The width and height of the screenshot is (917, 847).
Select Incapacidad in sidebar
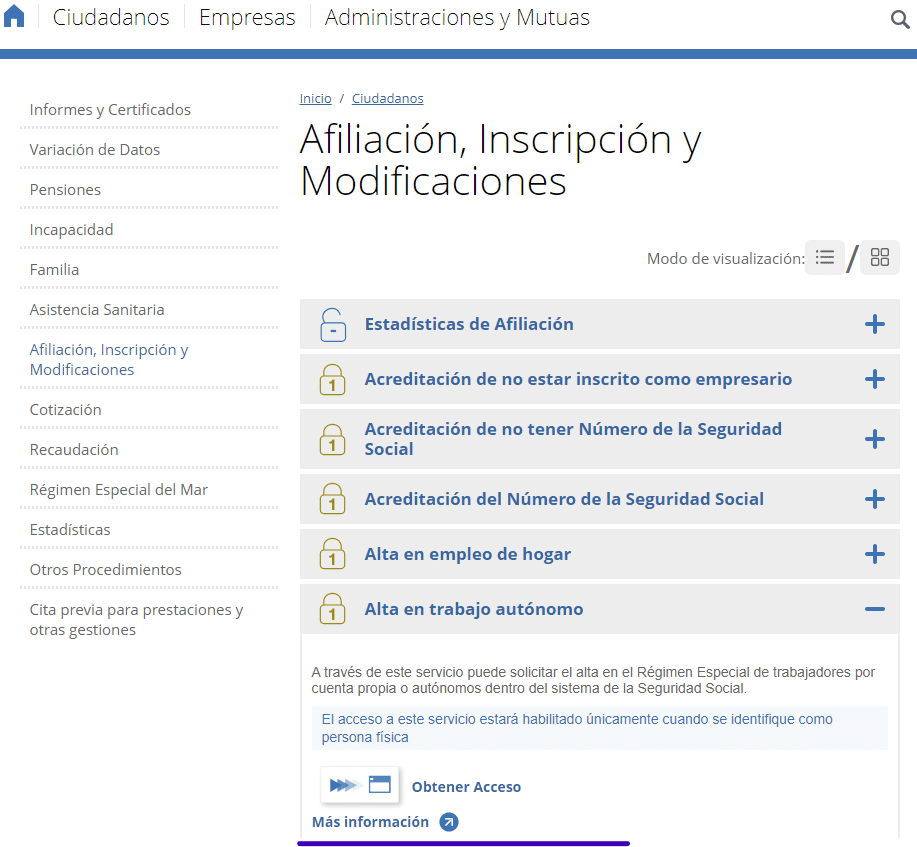click(x=71, y=230)
